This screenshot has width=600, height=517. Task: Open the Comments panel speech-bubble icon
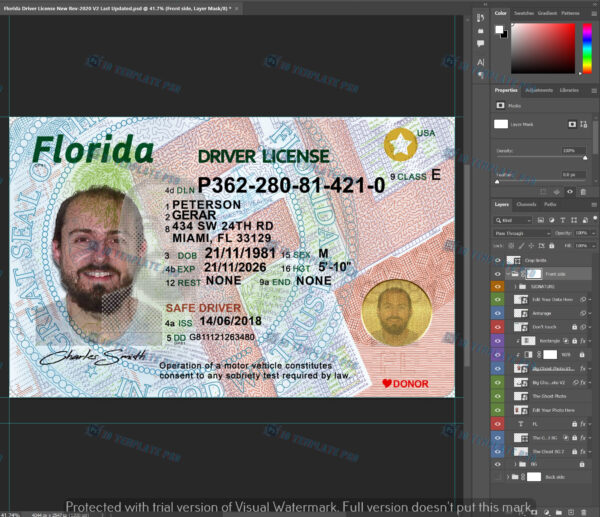481,44
